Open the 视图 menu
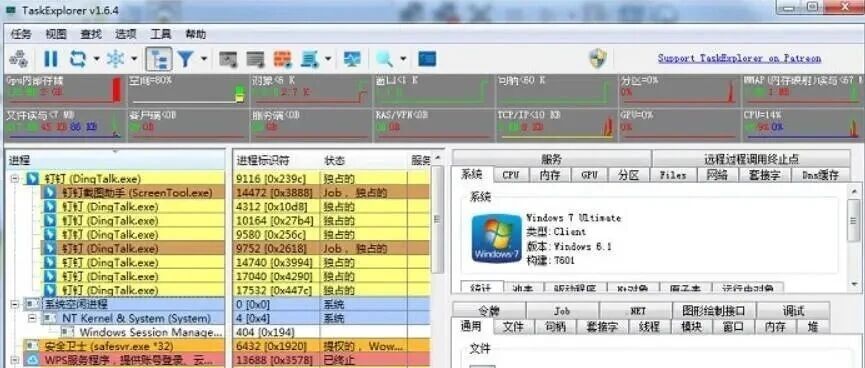The height and width of the screenshot is (368, 865). click(56, 34)
